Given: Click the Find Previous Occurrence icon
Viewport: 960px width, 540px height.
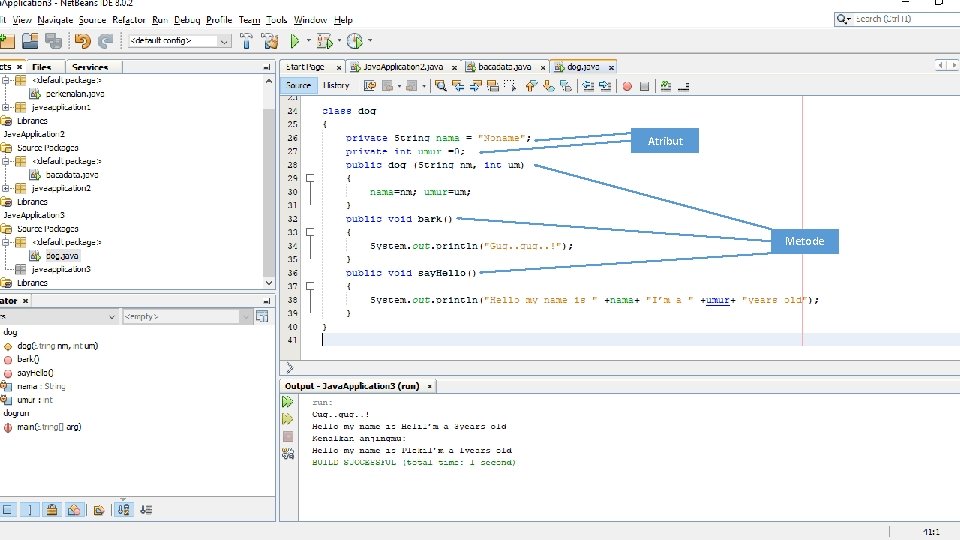Looking at the screenshot, I should pos(458,86).
